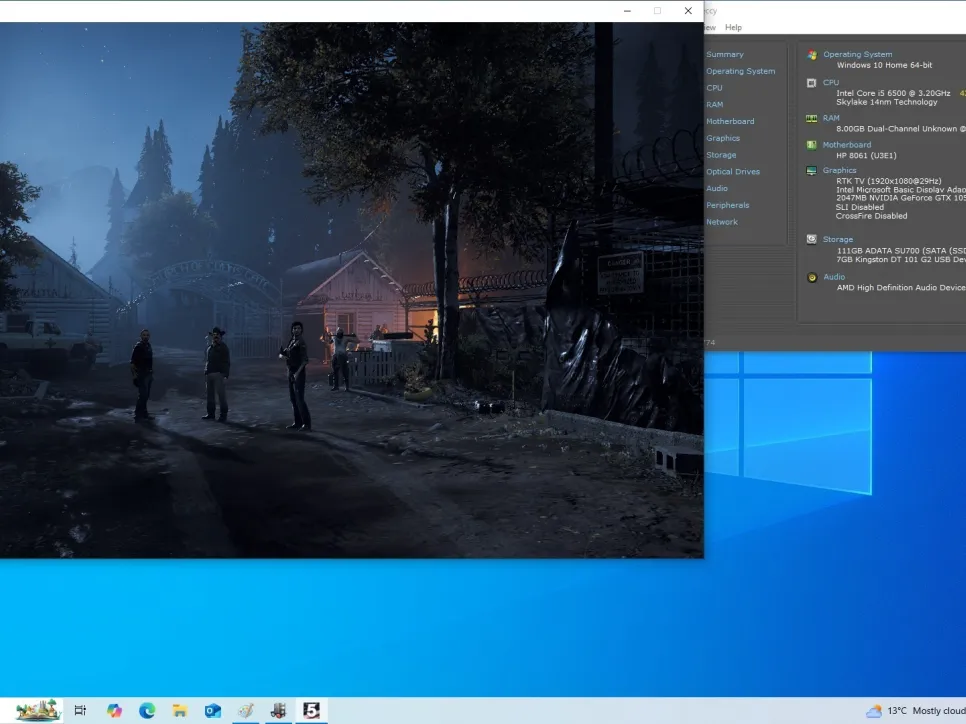This screenshot has width=966, height=724.
Task: Click the 'Intel Microsoft Basic Display' adapter line
Action: point(901,190)
